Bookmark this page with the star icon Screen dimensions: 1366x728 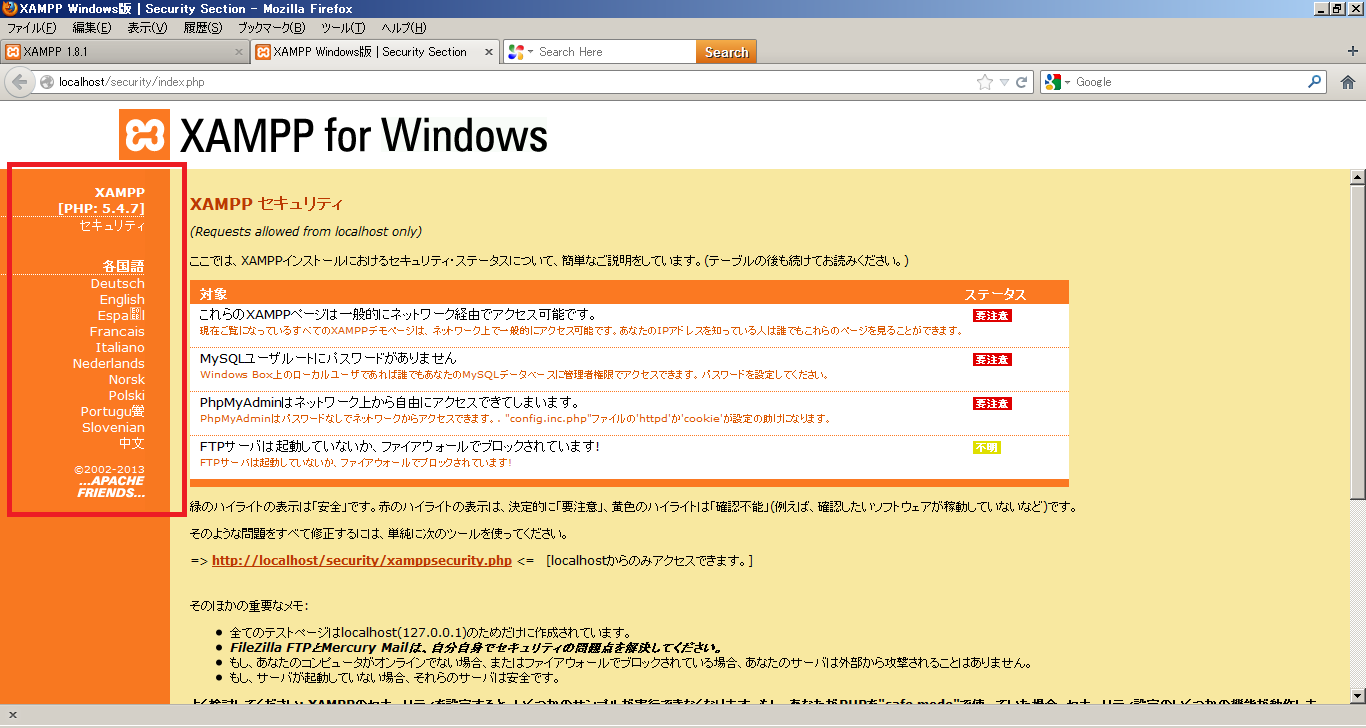[985, 82]
